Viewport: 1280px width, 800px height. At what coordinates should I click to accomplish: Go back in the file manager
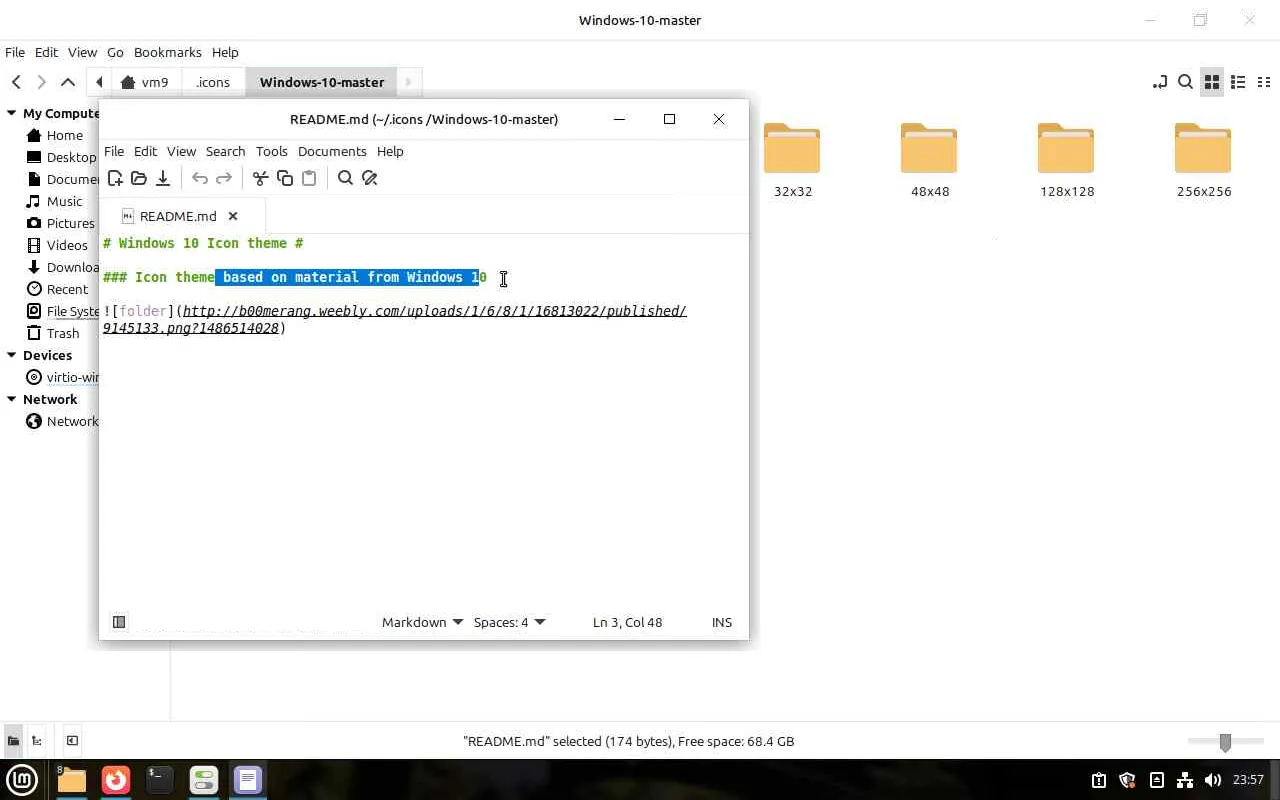tap(16, 82)
